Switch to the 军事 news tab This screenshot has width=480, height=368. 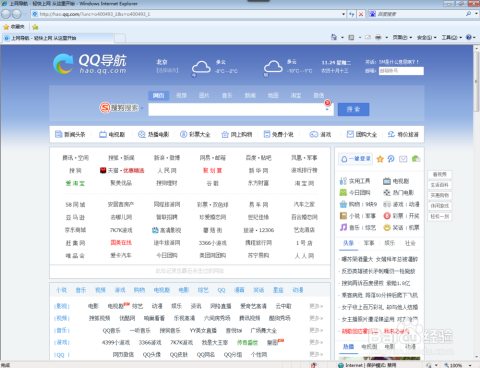(x=369, y=243)
